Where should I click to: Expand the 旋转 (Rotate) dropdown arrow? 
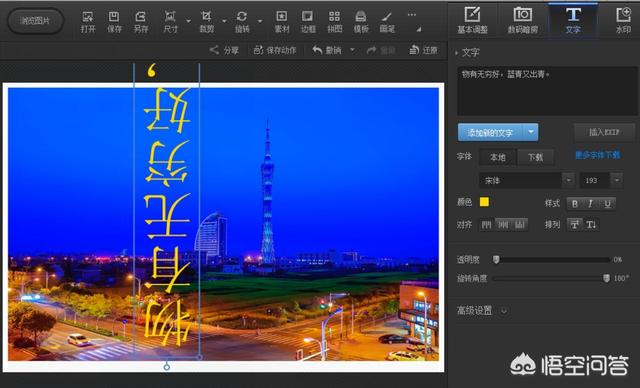coord(260,21)
